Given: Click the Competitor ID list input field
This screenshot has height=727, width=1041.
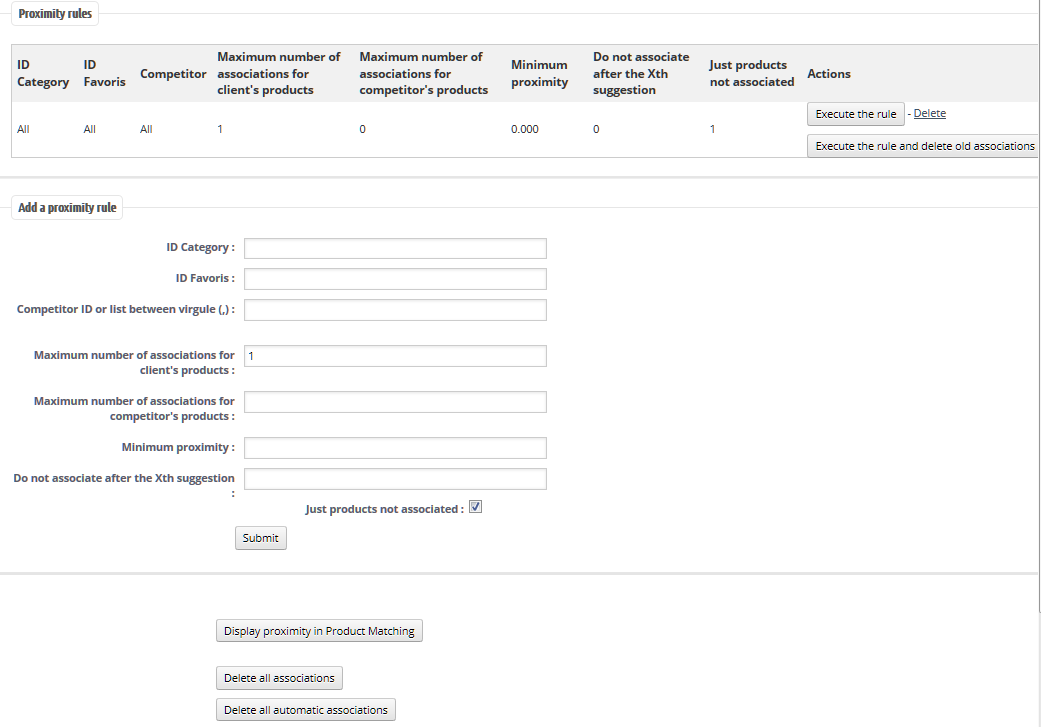Looking at the screenshot, I should click(x=395, y=310).
